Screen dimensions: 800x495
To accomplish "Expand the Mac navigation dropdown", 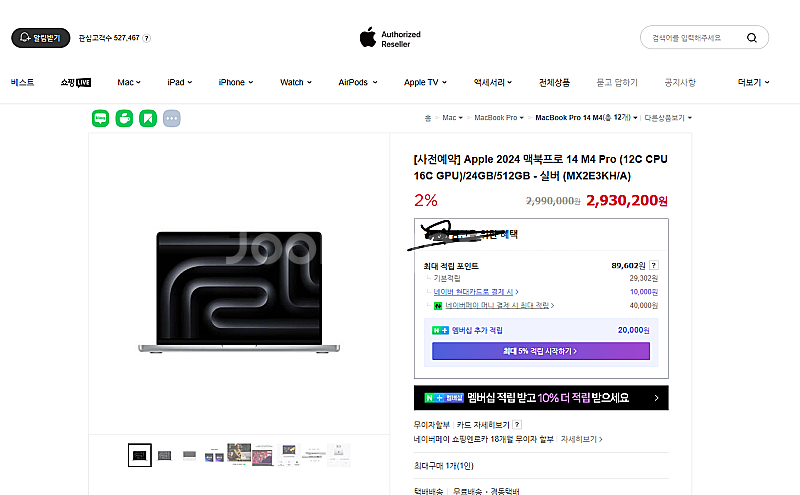I will pyautogui.click(x=129, y=82).
